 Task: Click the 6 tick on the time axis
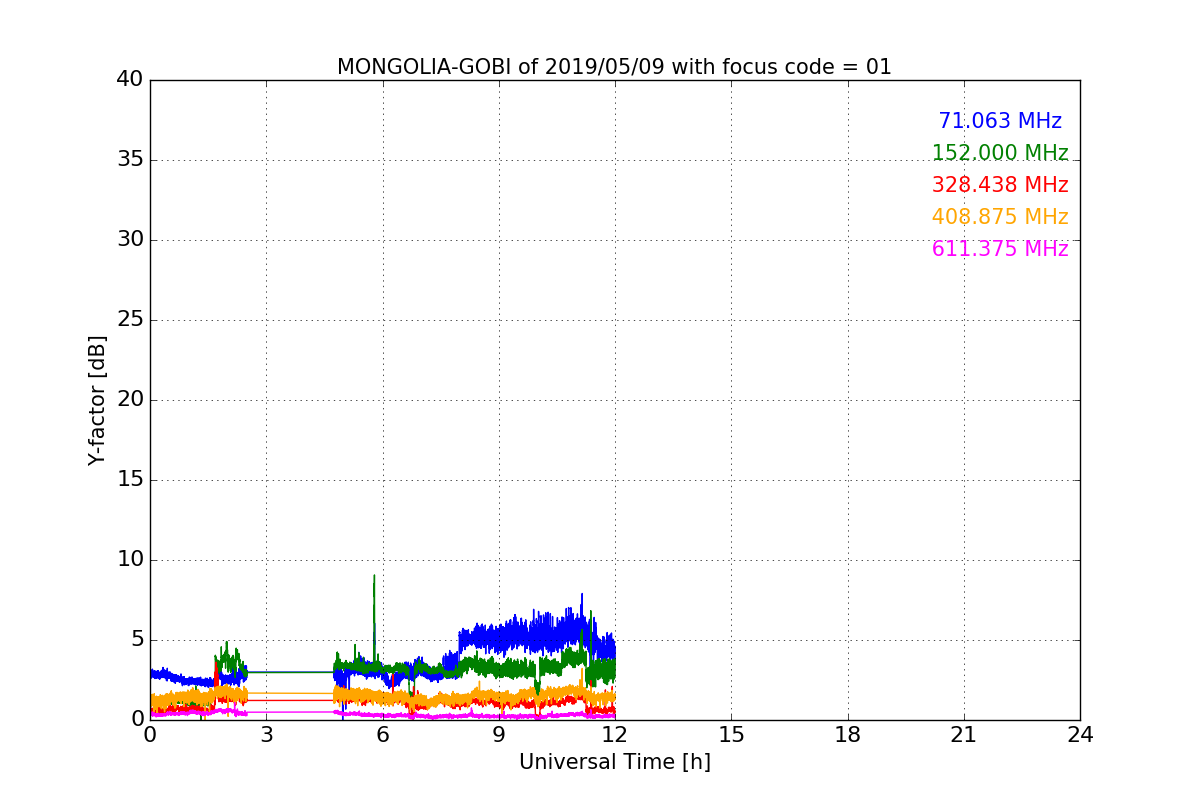382,735
